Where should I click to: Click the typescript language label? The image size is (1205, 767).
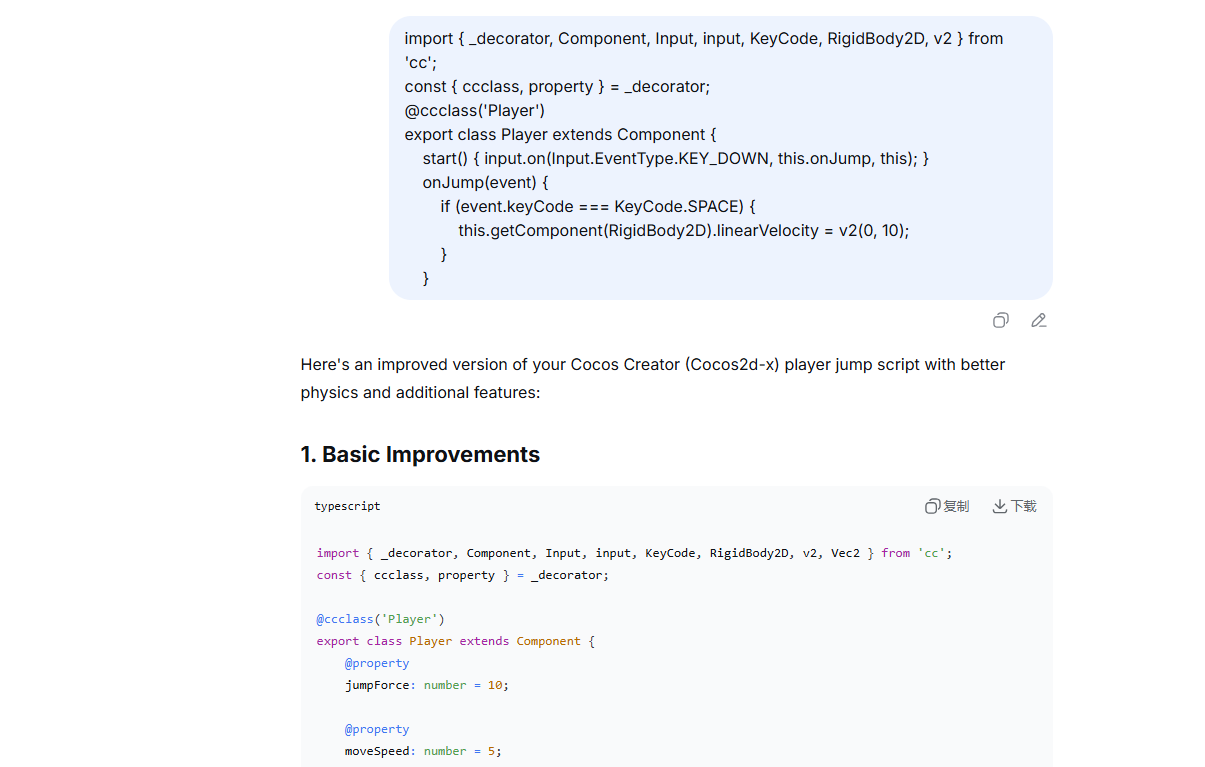347,506
